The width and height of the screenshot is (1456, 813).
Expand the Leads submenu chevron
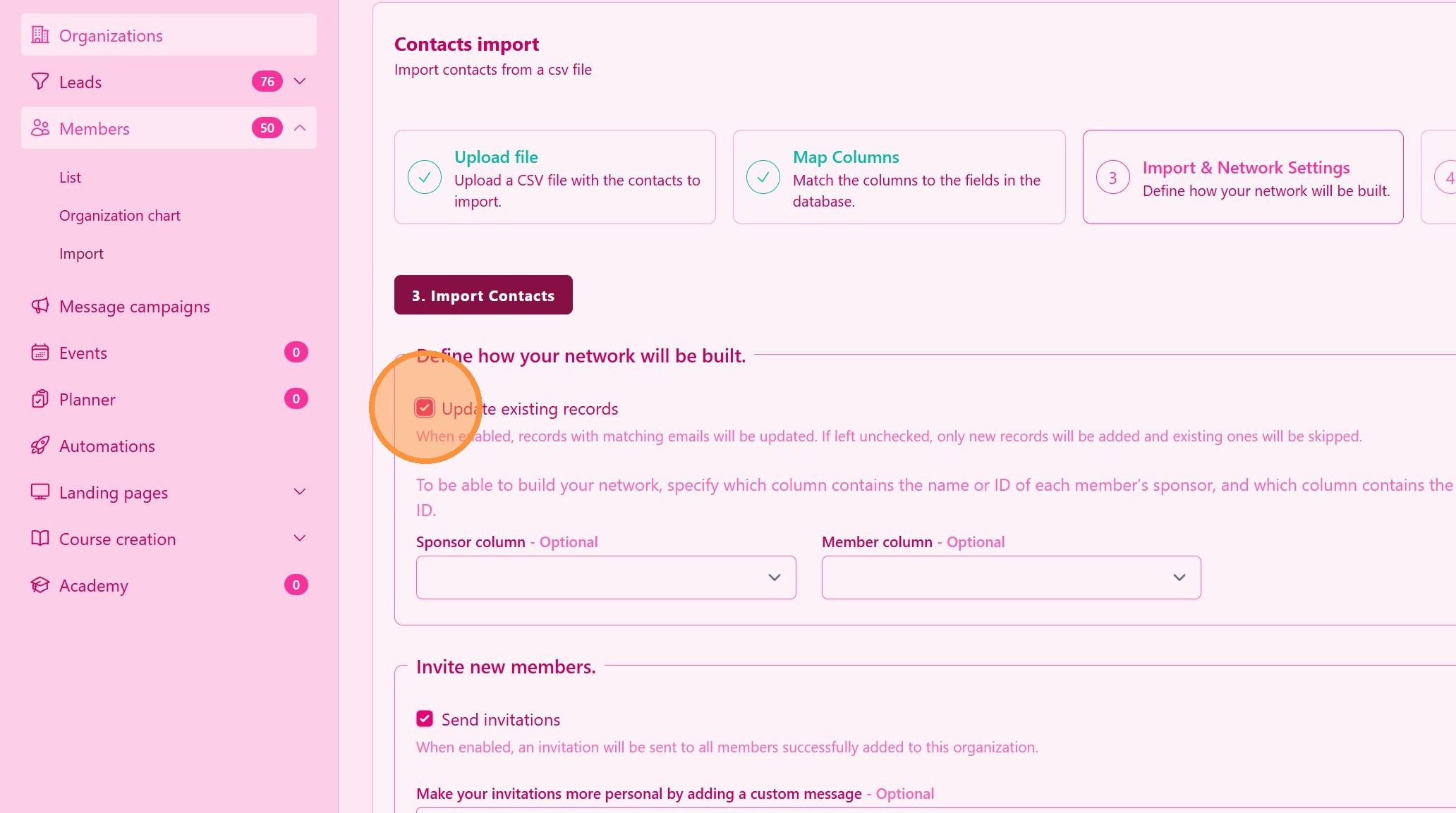(300, 82)
